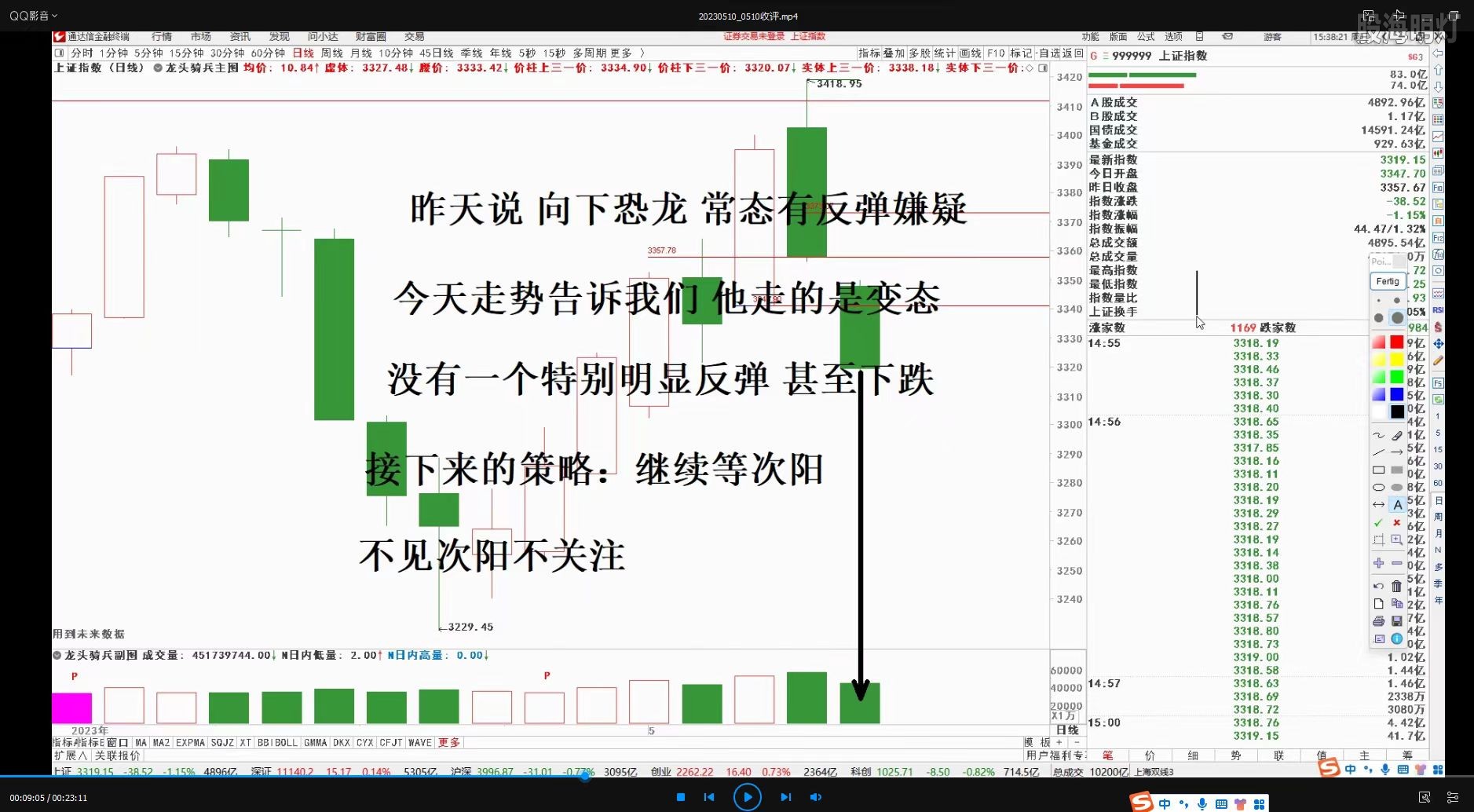Click the video progress slider handle
Image resolution: width=1474 pixels, height=812 pixels.
[585, 777]
